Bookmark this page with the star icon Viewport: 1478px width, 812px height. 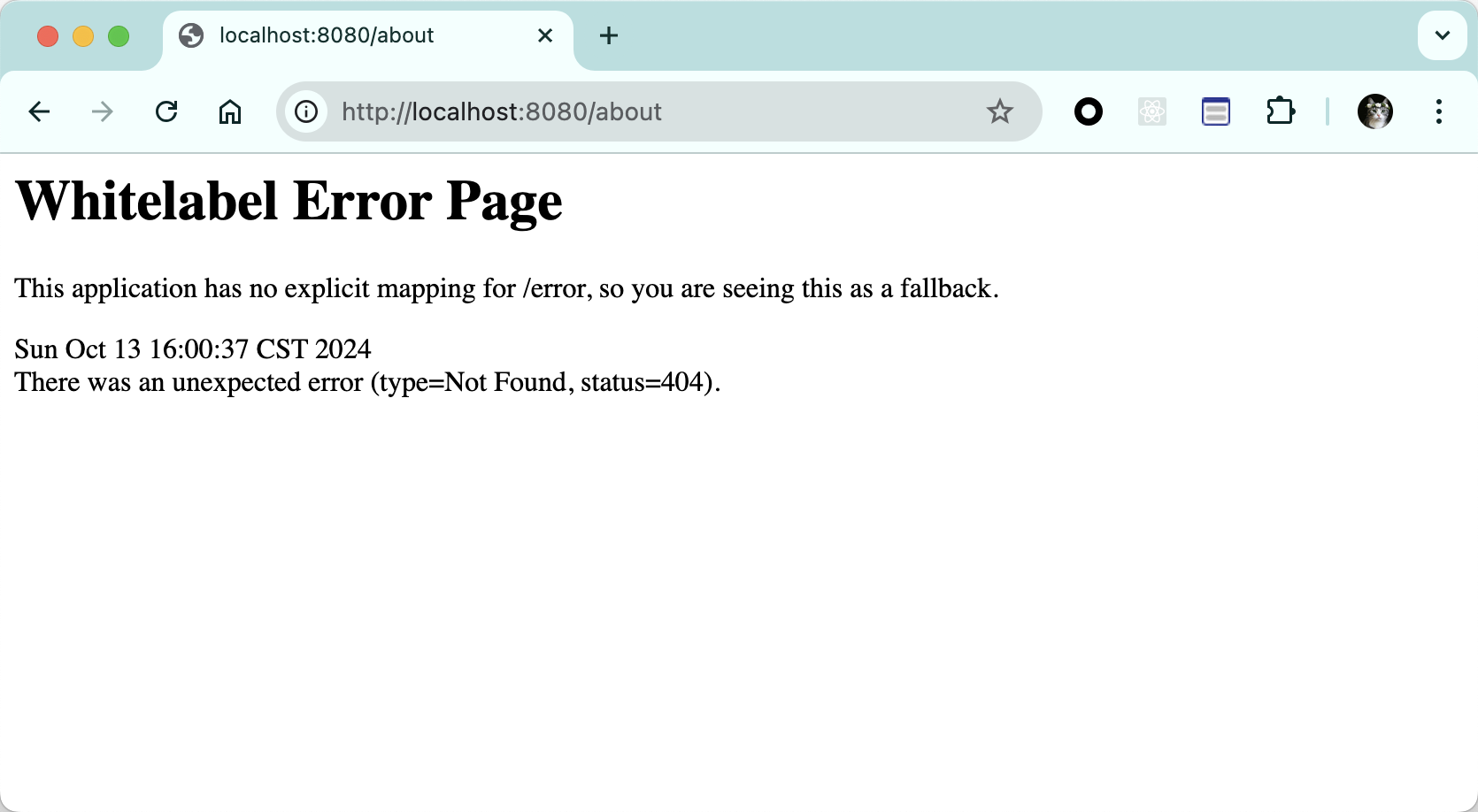pyautogui.click(x=999, y=111)
